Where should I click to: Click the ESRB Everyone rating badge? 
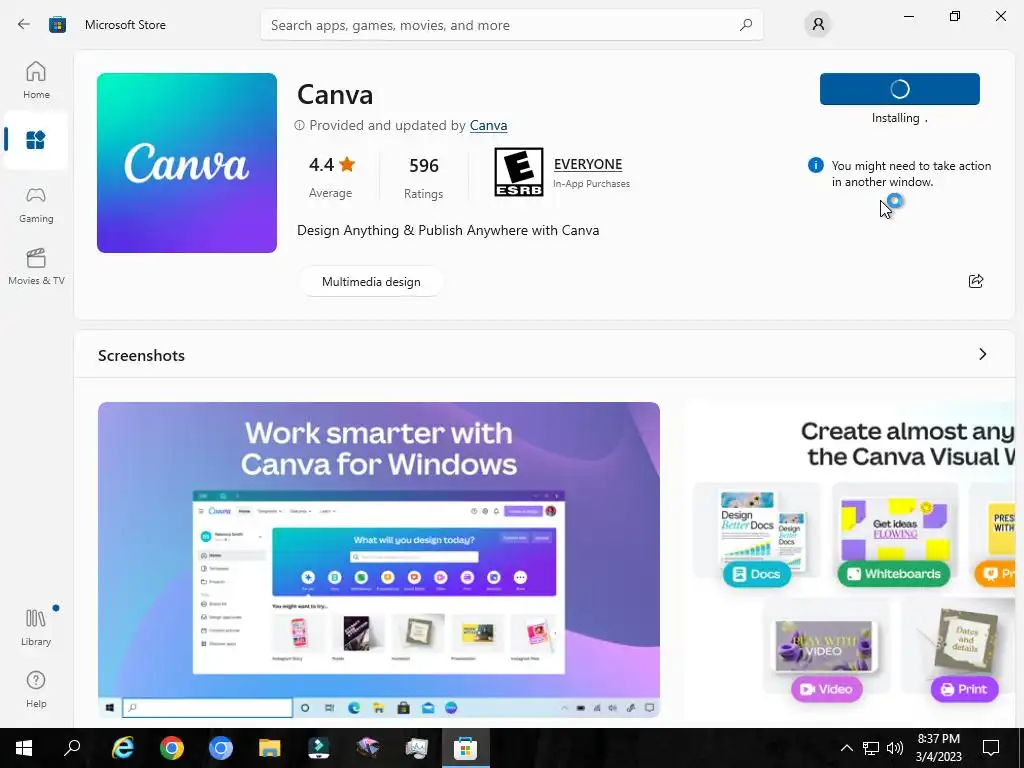click(x=519, y=172)
